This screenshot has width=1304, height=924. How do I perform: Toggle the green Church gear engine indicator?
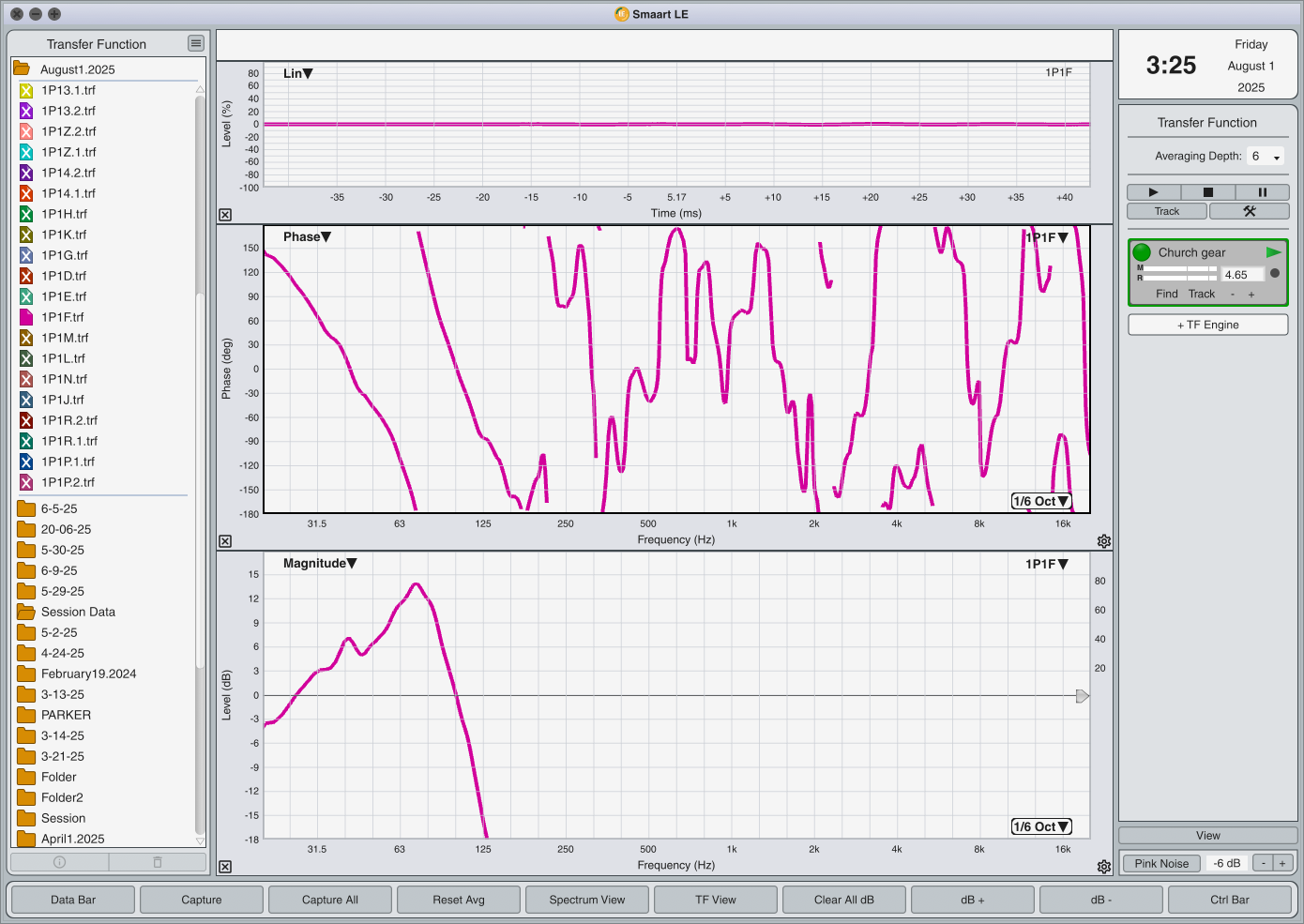point(1142,252)
